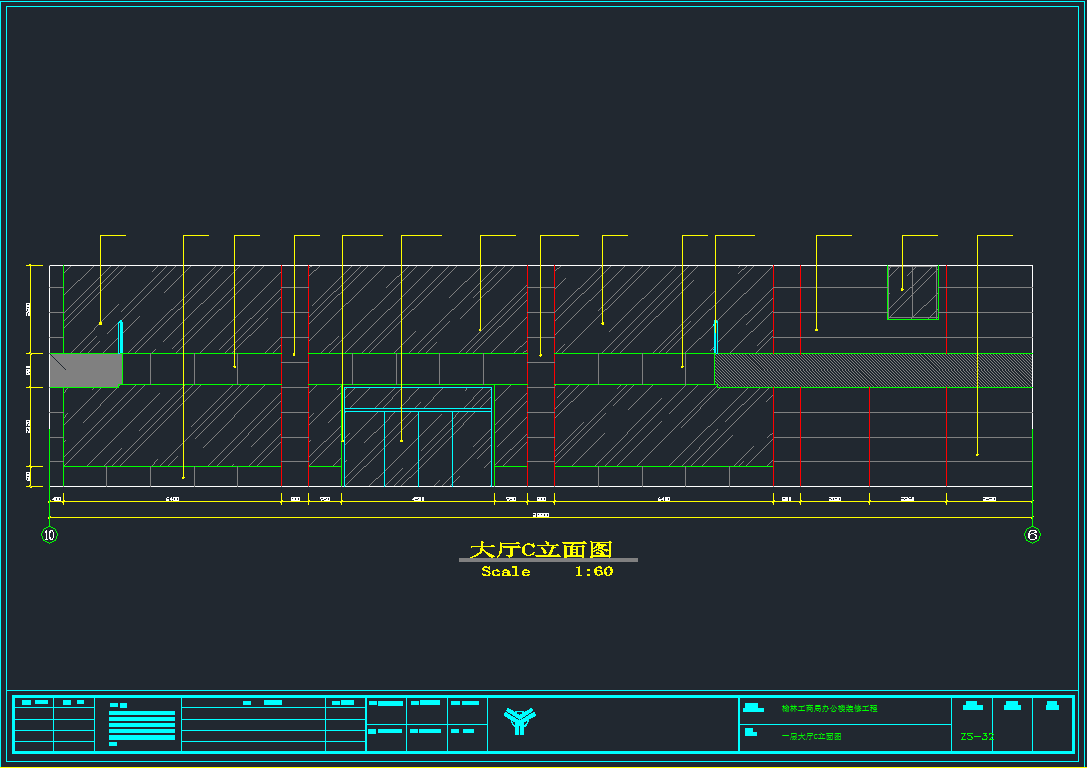Select the 4500-wide door dimension text

[x=418, y=499]
